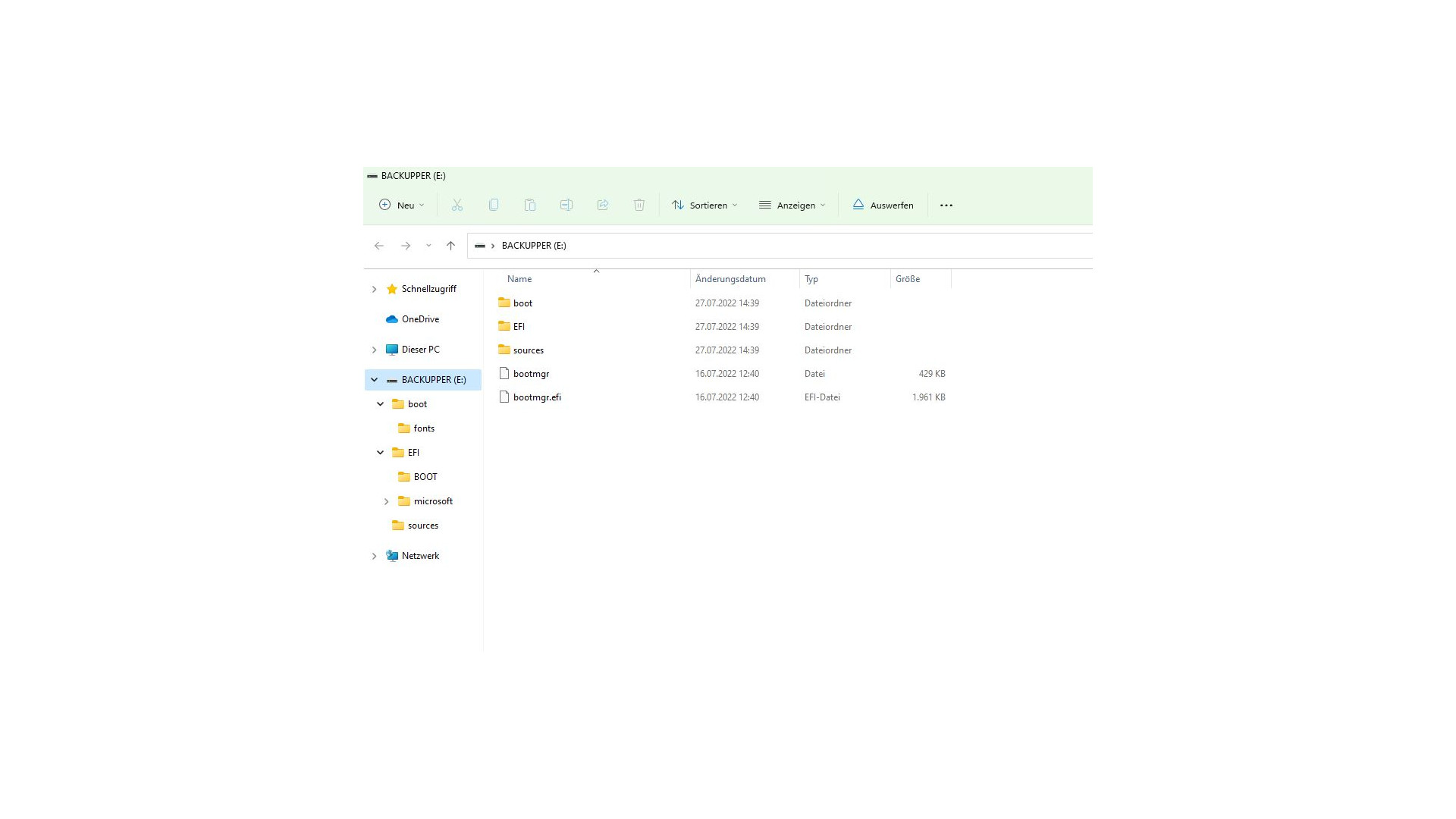Screen dimensions: 1456x819
Task: Collapse the BACKUPPER (E:) tree node
Action: (374, 380)
